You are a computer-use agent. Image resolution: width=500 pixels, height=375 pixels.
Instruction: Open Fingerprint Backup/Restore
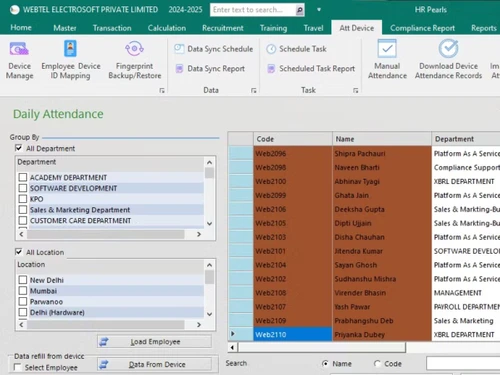coord(135,60)
